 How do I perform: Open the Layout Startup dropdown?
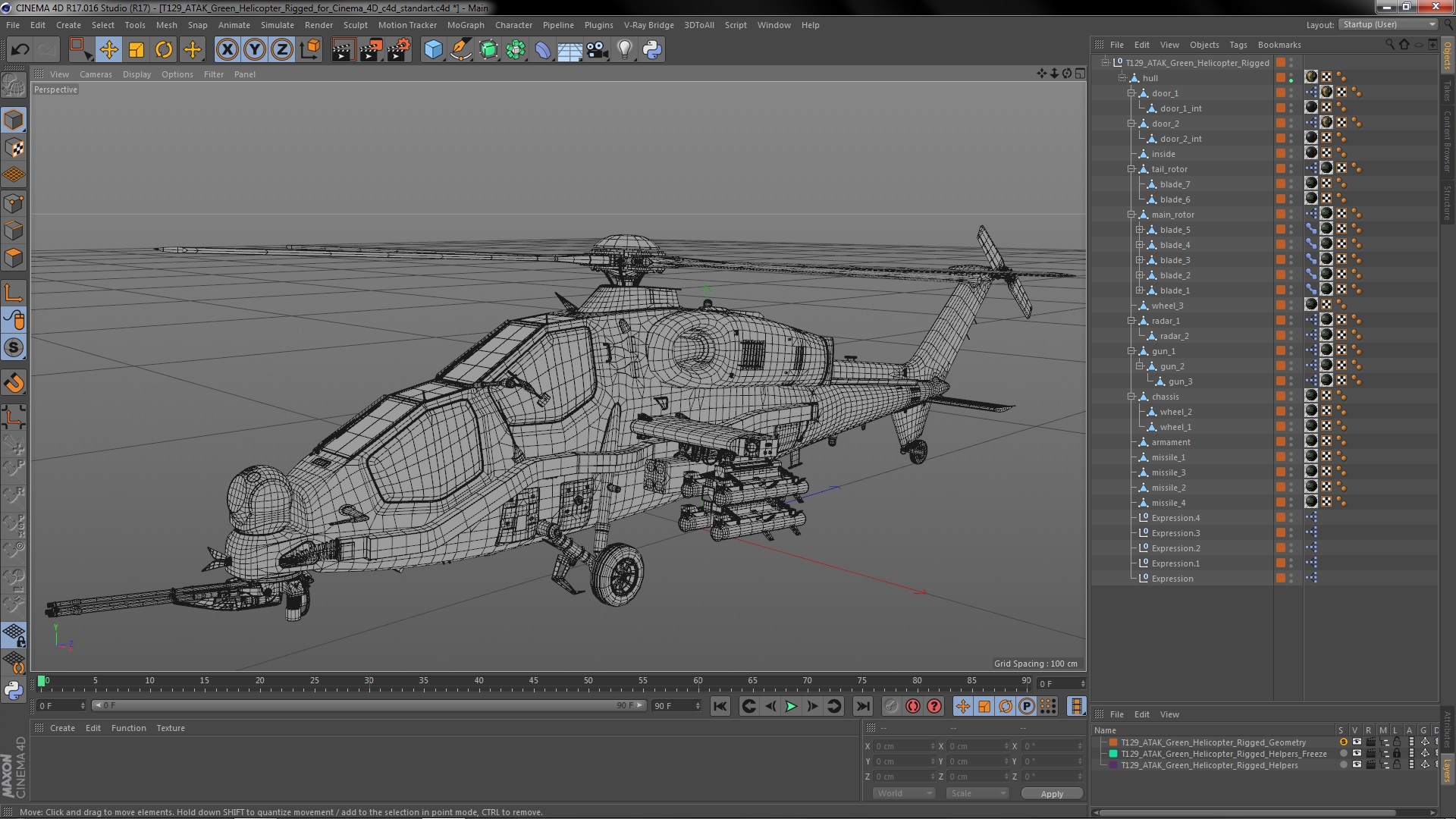[x=1388, y=24]
